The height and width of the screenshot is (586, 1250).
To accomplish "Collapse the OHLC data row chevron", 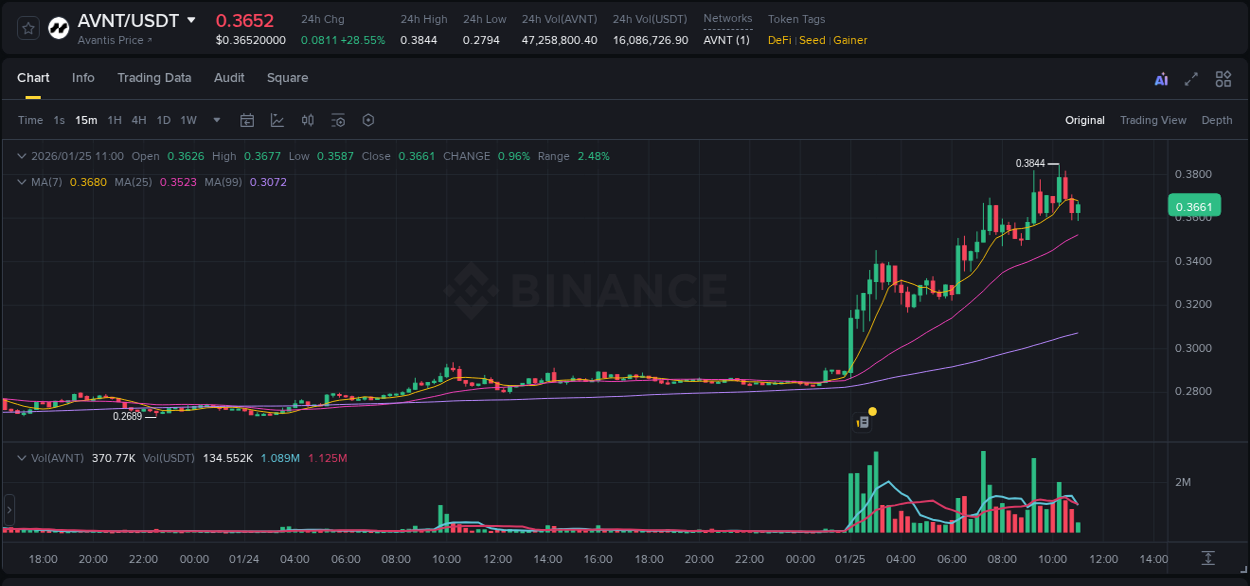I will point(20,156).
